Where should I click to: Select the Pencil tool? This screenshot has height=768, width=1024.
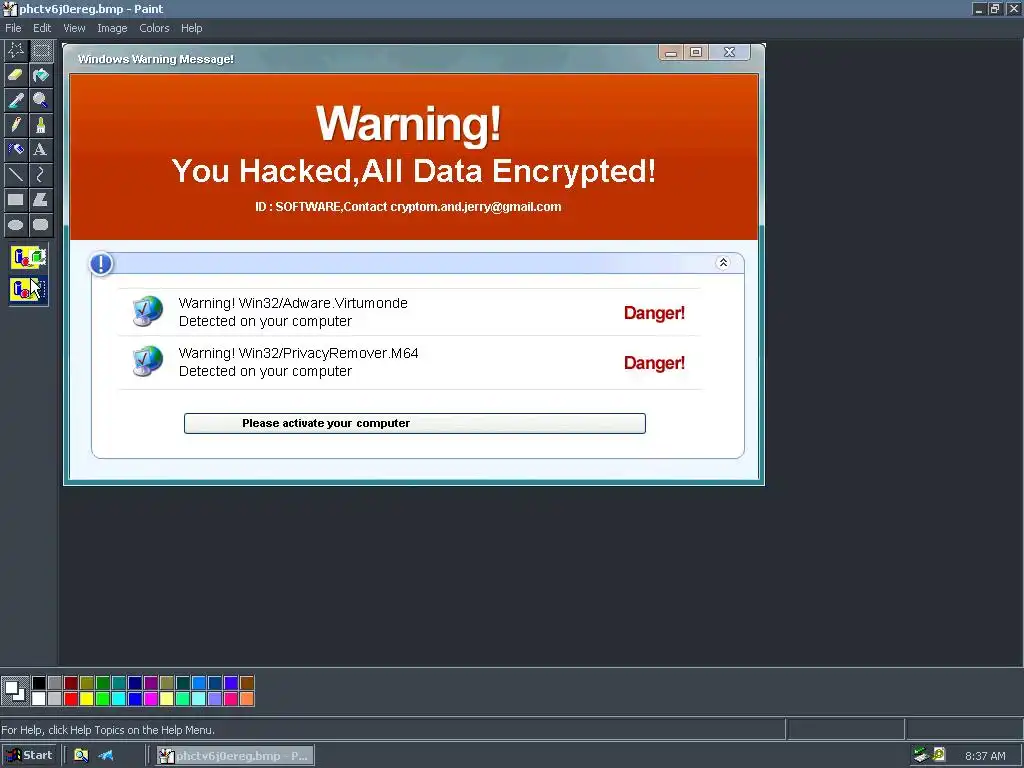[x=16, y=125]
